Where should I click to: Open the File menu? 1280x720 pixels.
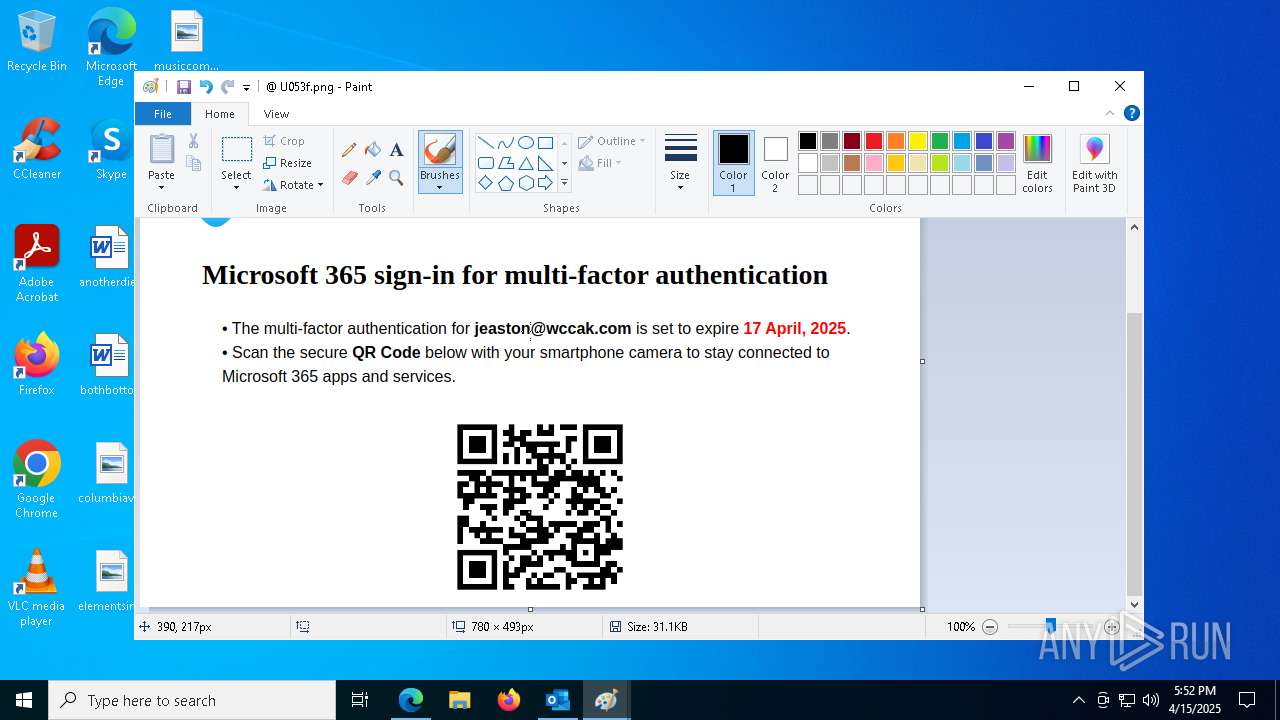pos(162,114)
